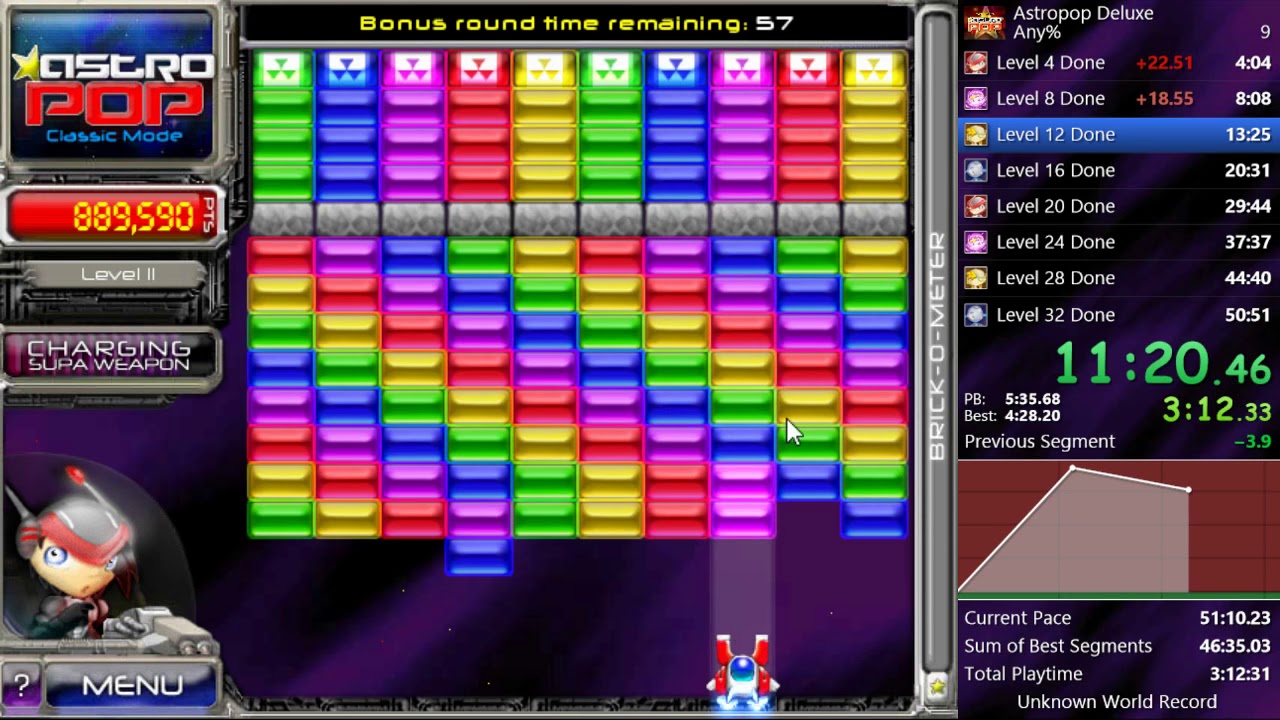The height and width of the screenshot is (720, 1280).
Task: Click the first red radioactive top brick
Action: [x=479, y=68]
